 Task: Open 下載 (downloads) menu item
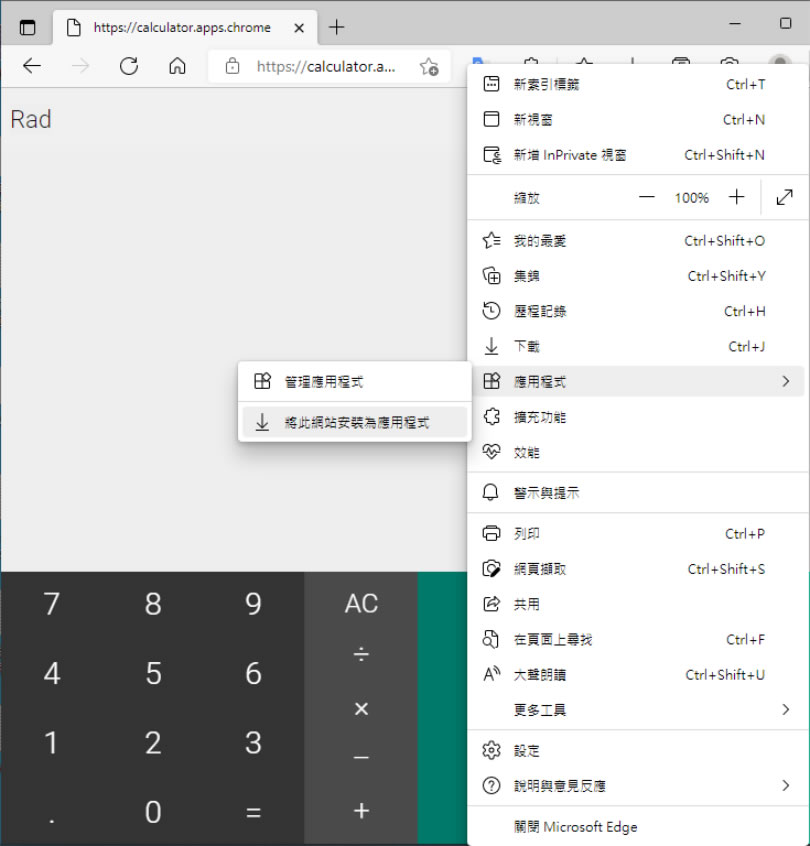point(636,346)
